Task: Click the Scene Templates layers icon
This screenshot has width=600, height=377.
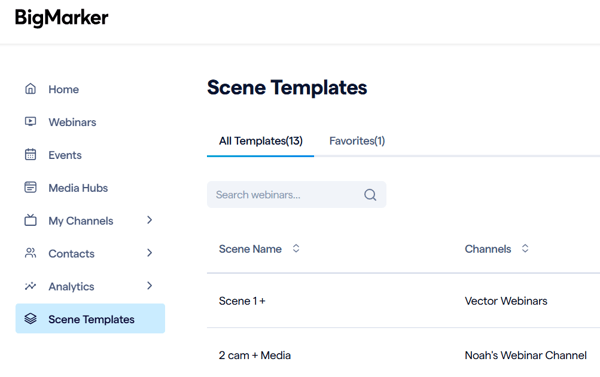Action: (x=31, y=318)
